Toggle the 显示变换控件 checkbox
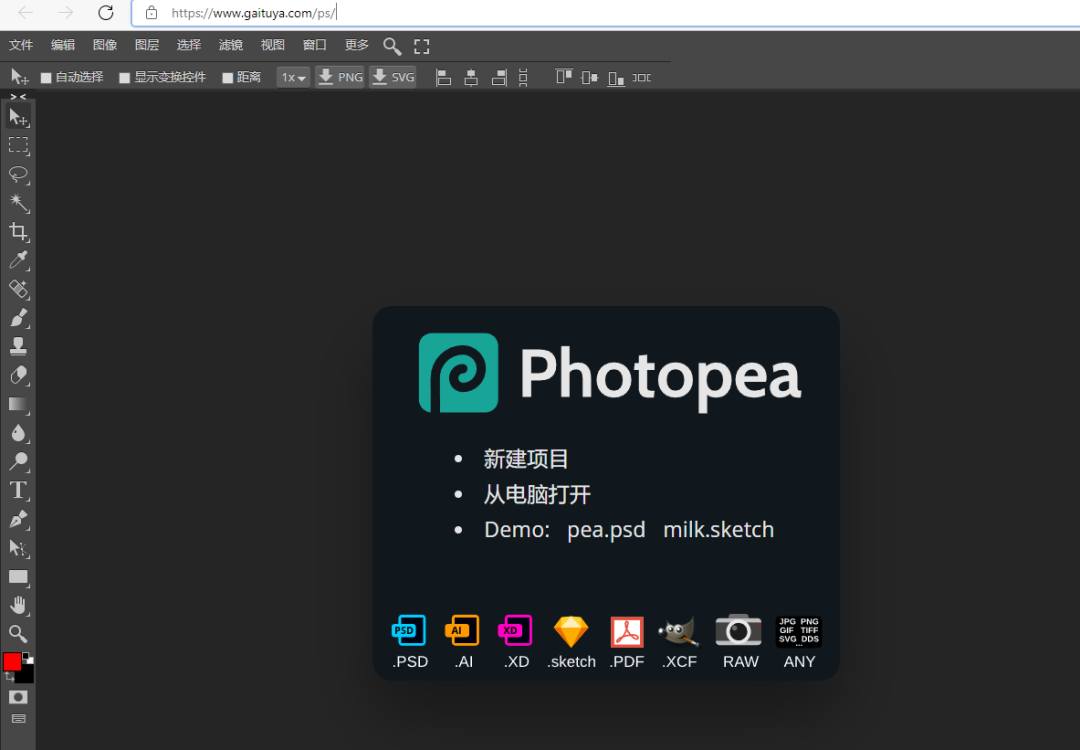1080x750 pixels. 125,78
